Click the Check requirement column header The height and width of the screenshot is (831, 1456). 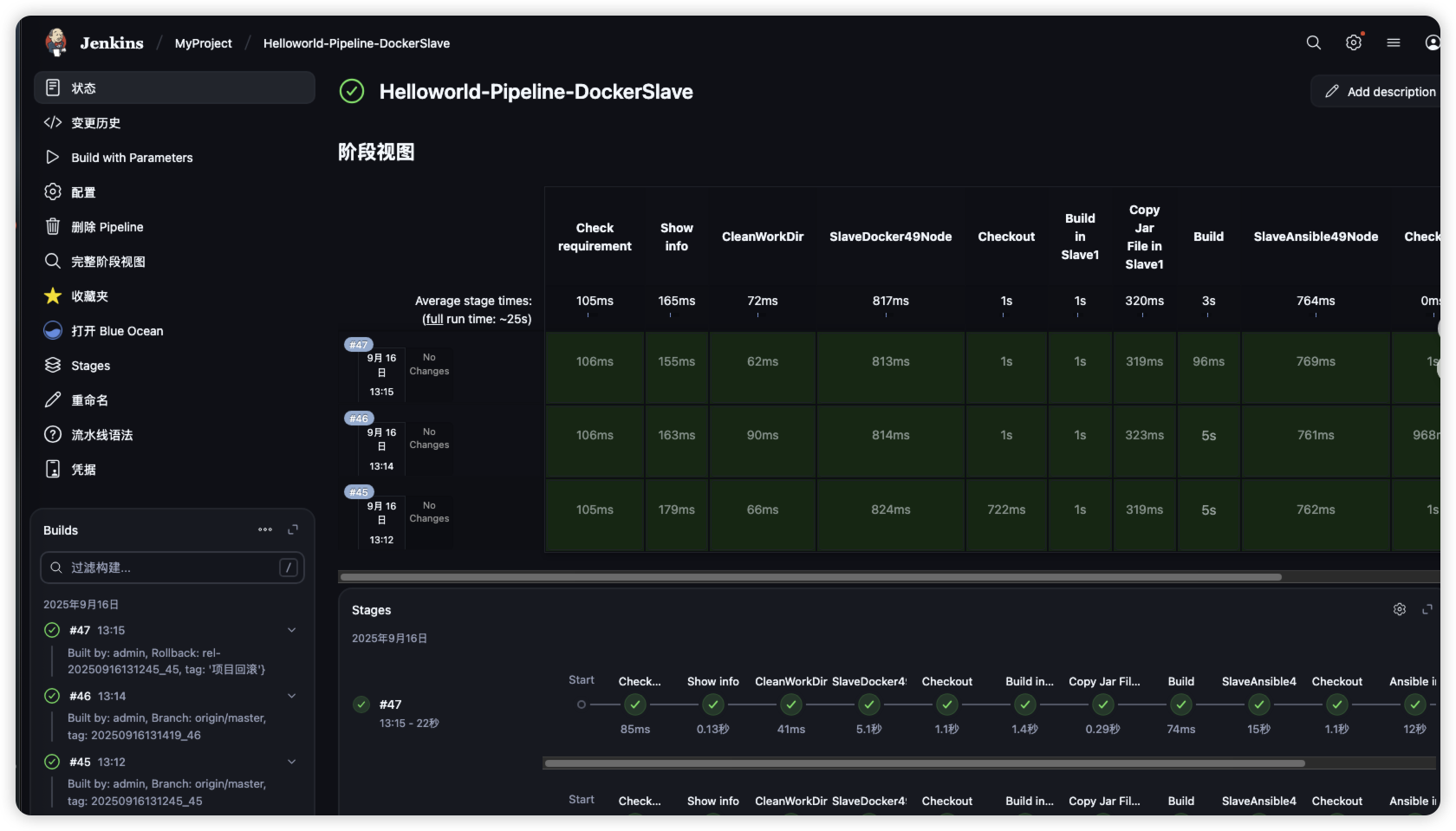595,237
